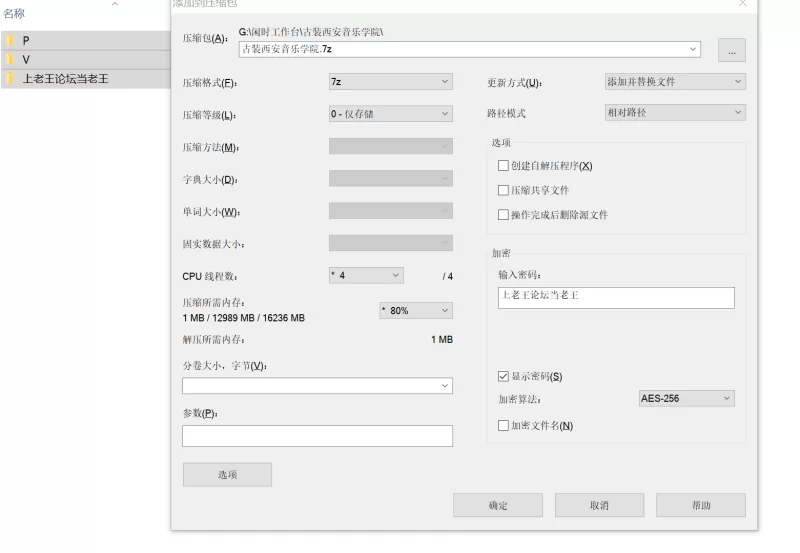Uncheck 显示密码 checkbox

tap(504, 377)
